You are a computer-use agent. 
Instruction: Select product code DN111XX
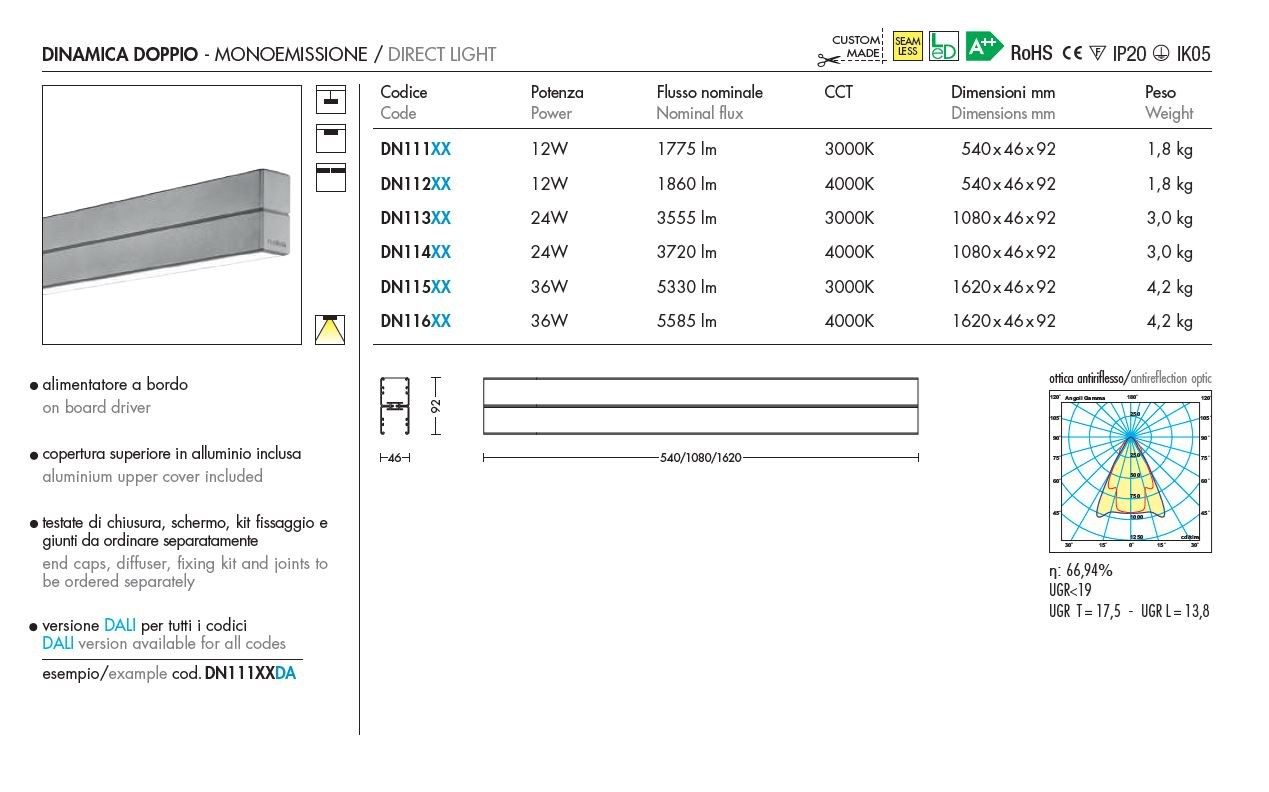pyautogui.click(x=415, y=150)
